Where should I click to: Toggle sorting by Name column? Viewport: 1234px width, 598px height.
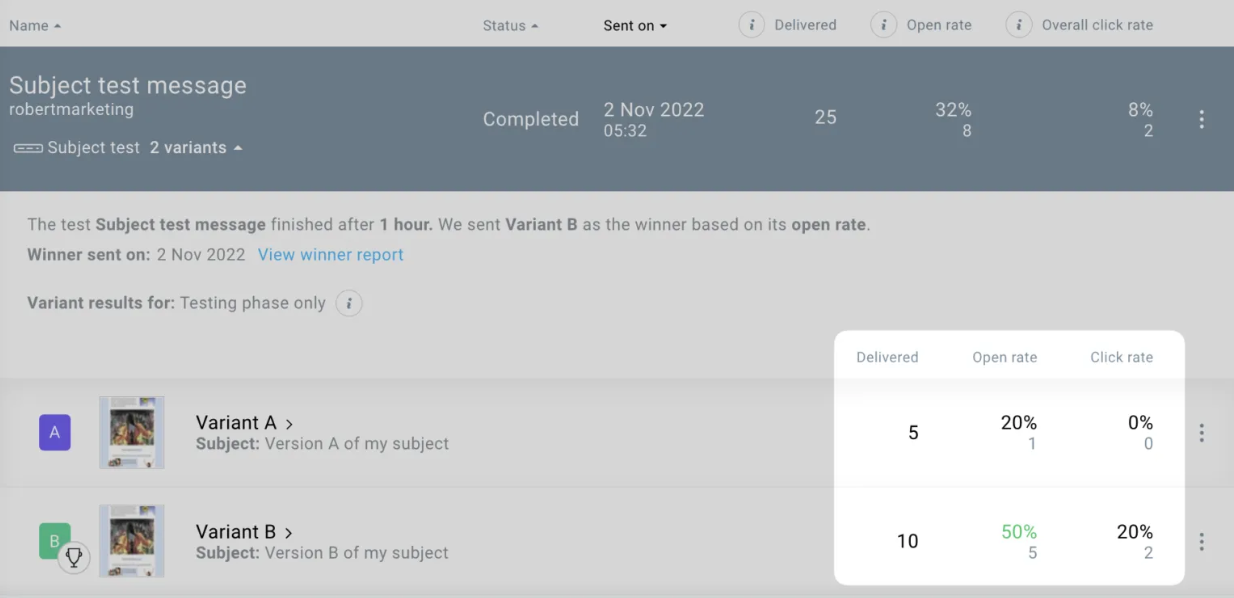(35, 25)
